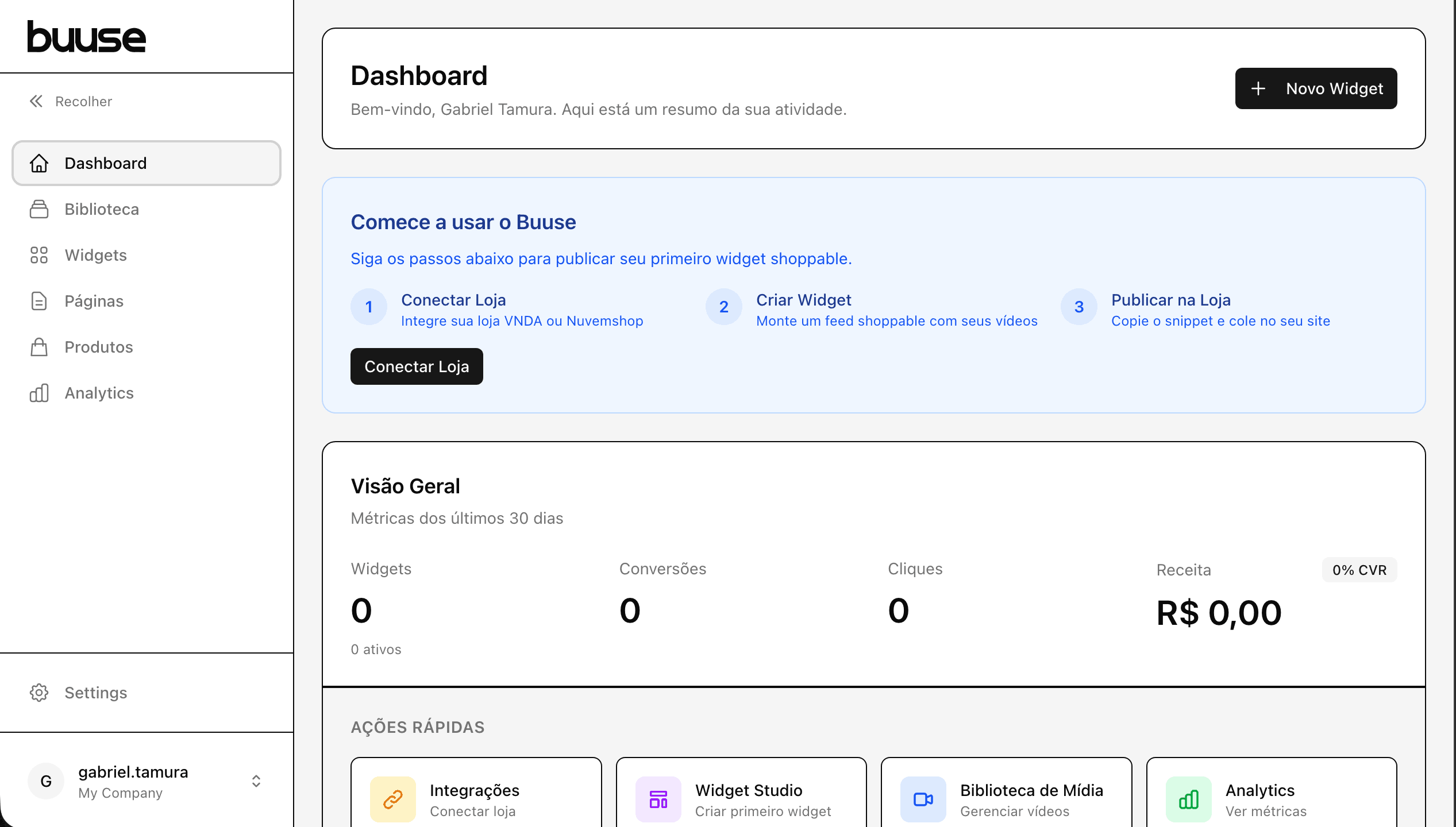
Task: Click the Receita metric label
Action: 1183,570
